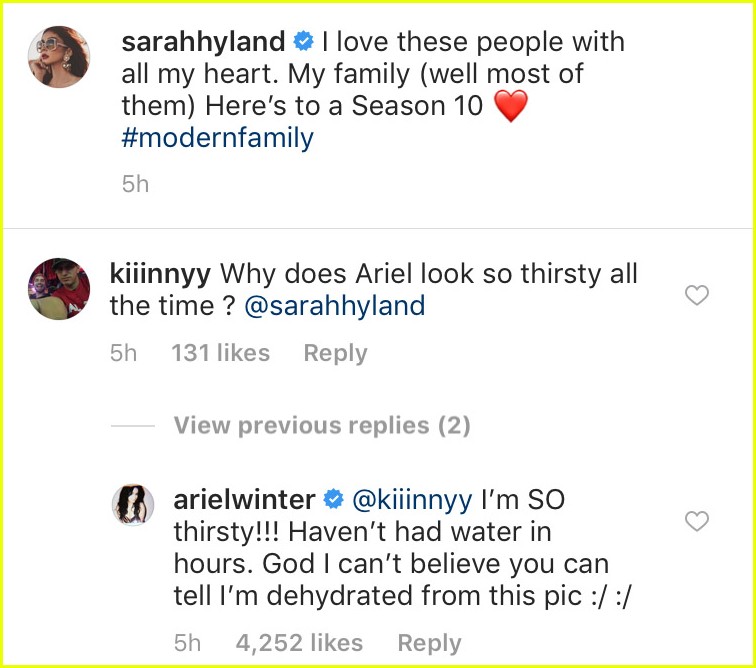This screenshot has height=668, width=756.
Task: Click the red heart emoji
Action: [510, 106]
